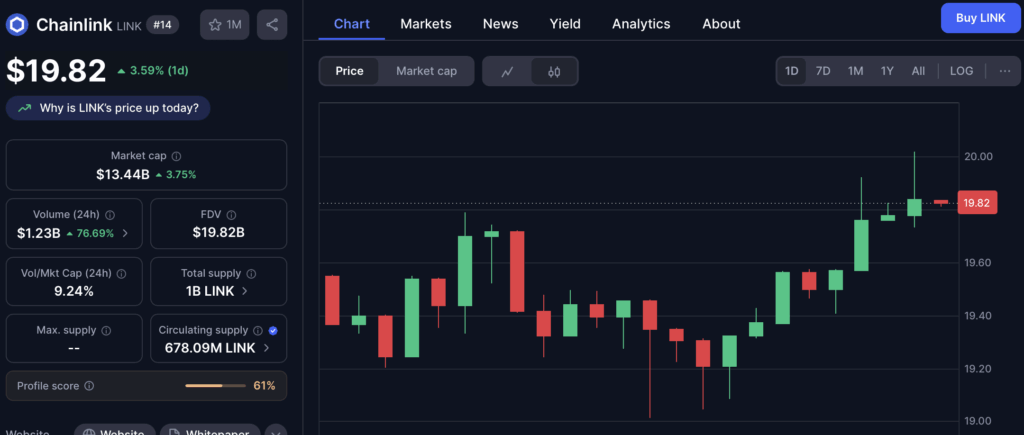Switch to line chart icon
1024x435 pixels.
(507, 71)
